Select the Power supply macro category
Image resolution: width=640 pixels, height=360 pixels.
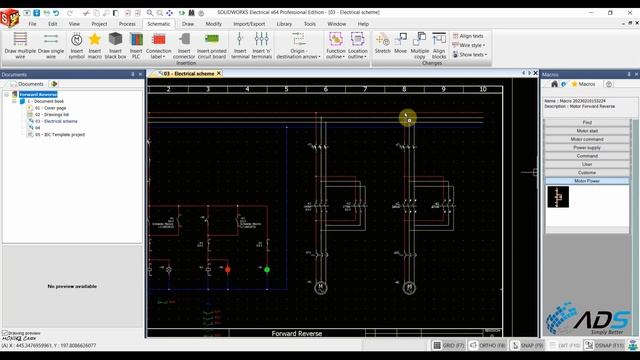click(x=587, y=148)
